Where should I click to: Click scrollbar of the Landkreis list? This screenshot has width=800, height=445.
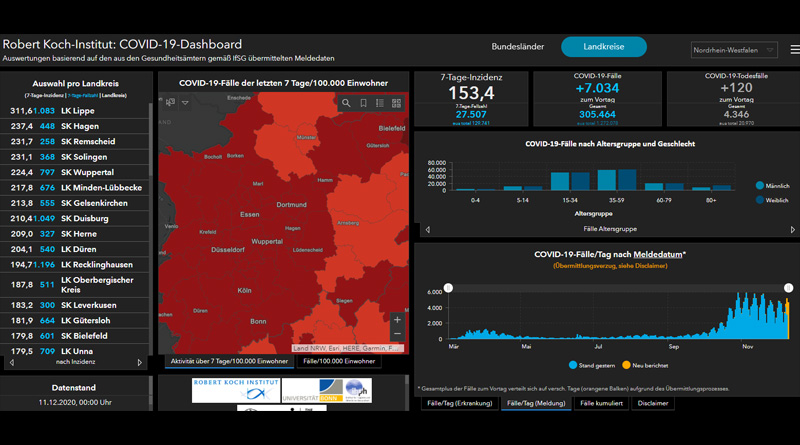[151, 140]
